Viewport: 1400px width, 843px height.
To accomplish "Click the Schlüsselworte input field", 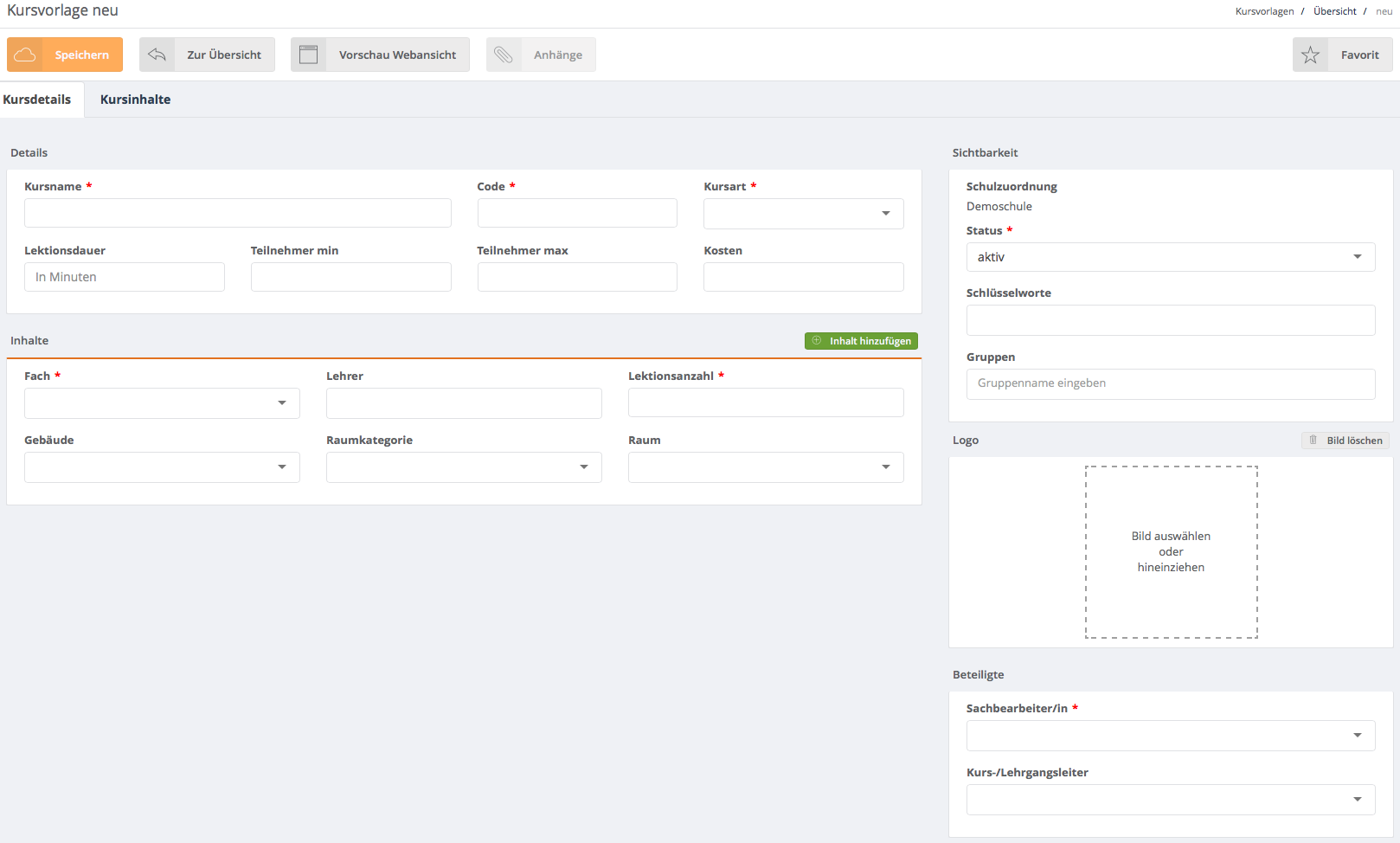I will (x=1171, y=320).
